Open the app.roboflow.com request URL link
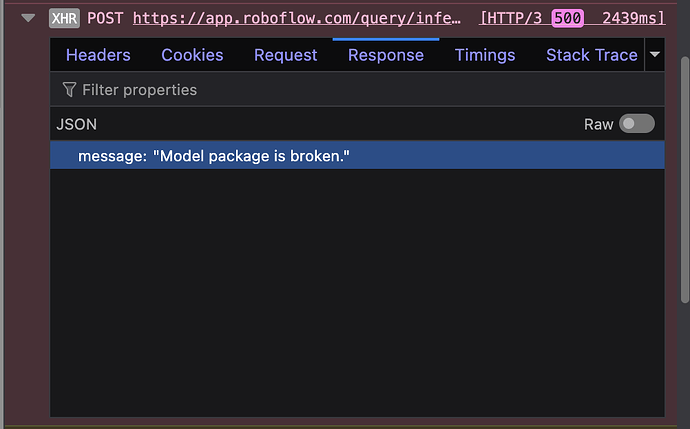The image size is (690, 429). [297, 18]
